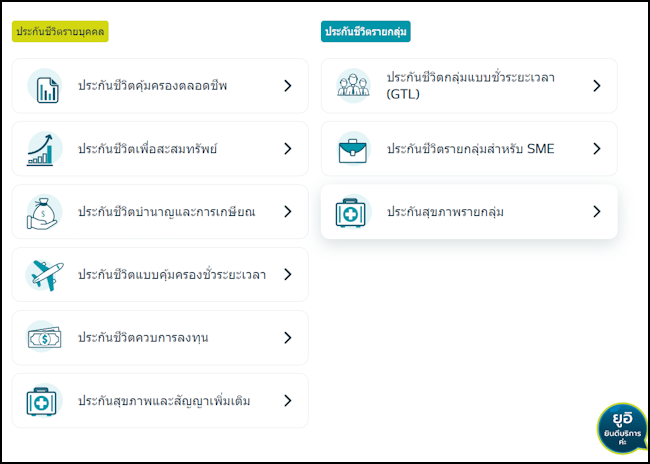Select the ประกันชีวิตรายบุคคล category tab
650x464 pixels.
click(60, 32)
